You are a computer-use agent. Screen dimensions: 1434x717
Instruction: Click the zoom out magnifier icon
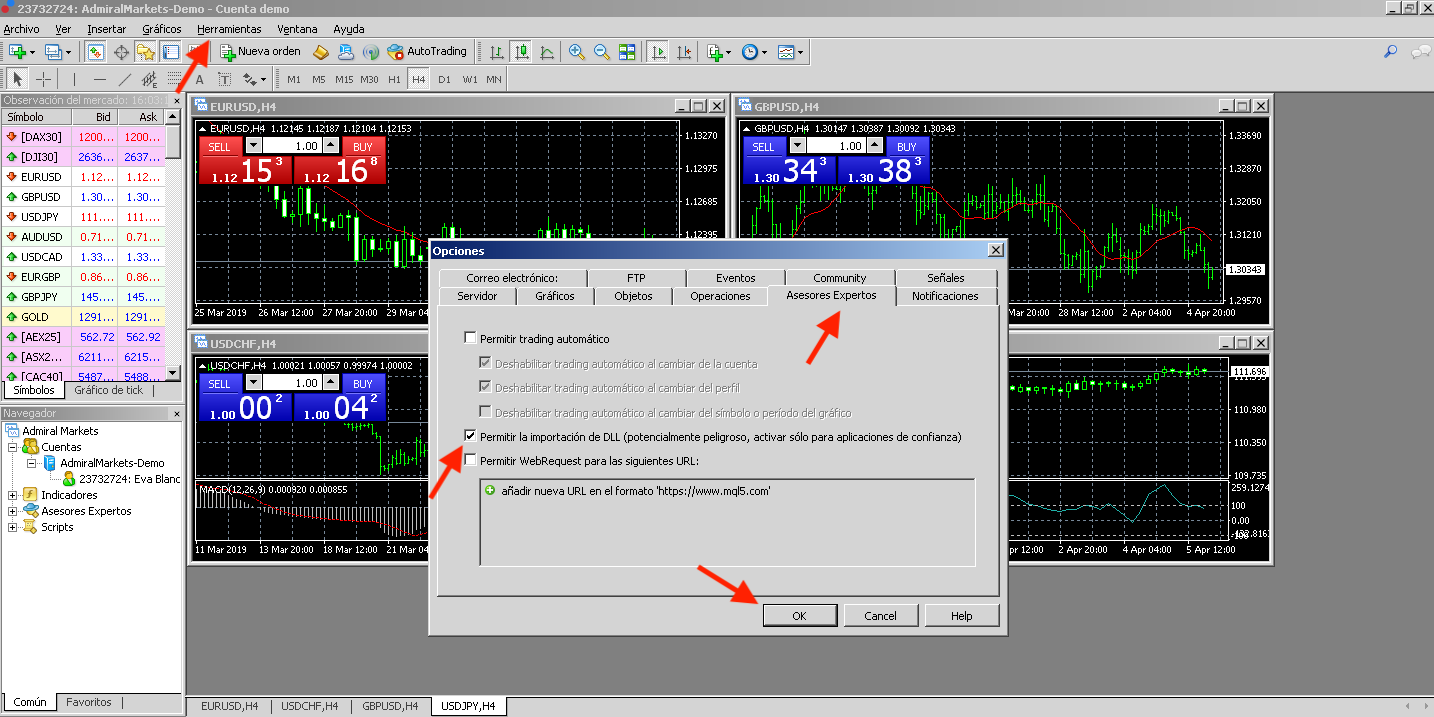pos(602,51)
